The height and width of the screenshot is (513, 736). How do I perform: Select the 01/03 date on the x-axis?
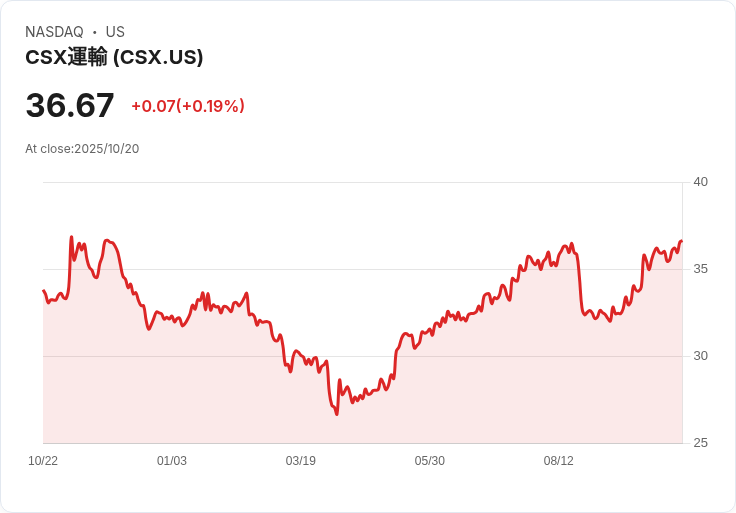[172, 461]
